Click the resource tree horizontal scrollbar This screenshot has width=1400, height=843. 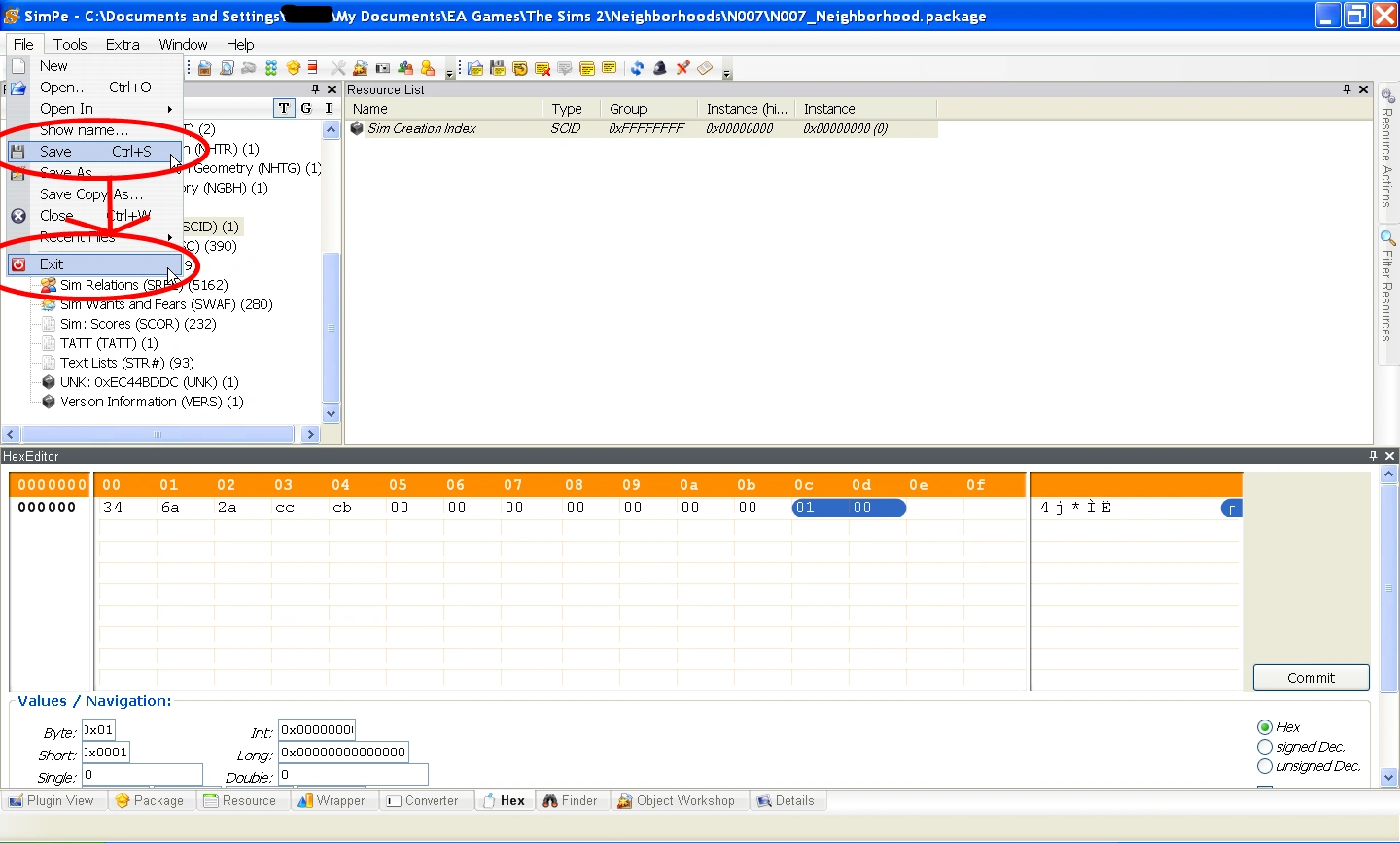[x=157, y=435]
